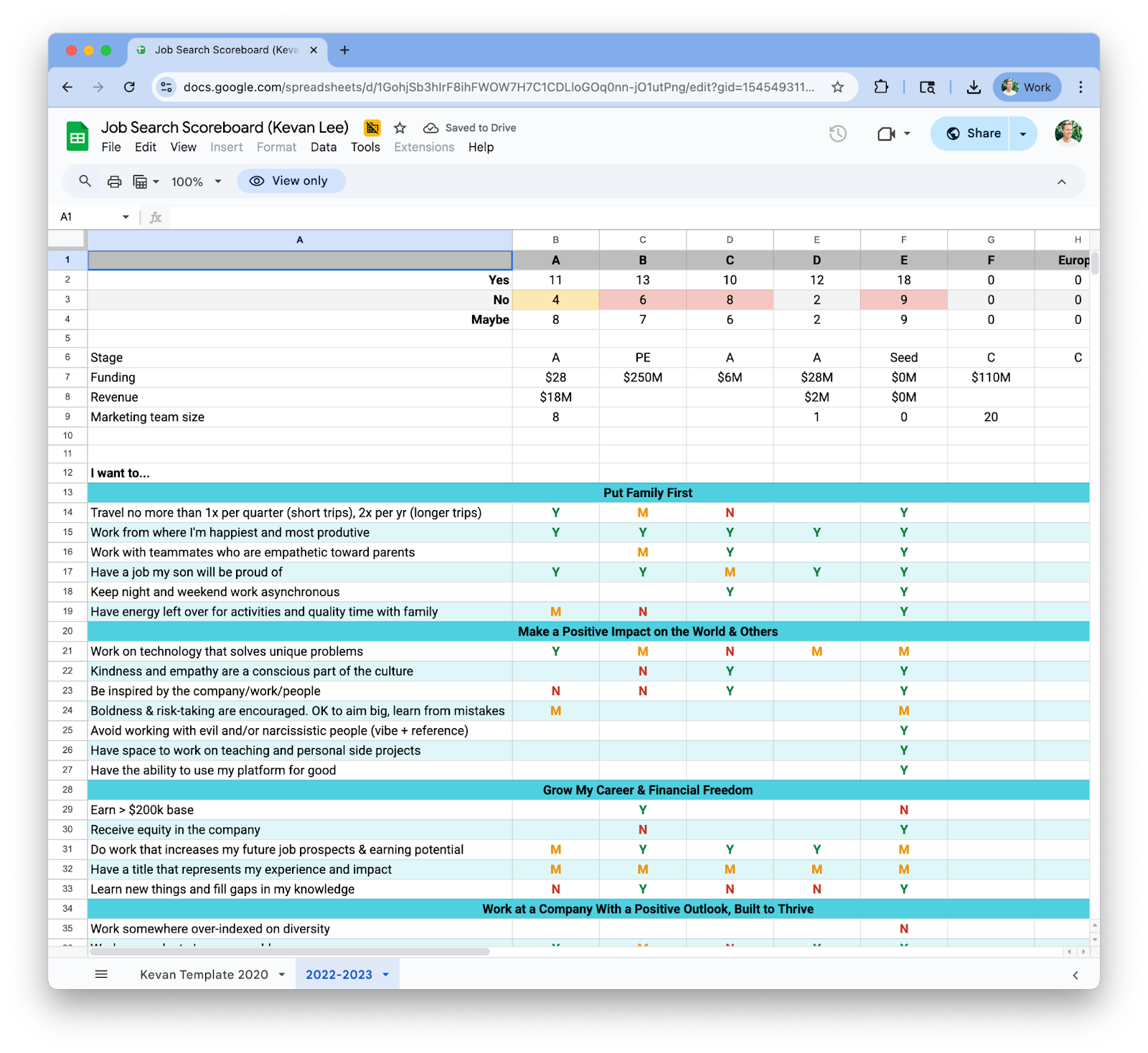
Task: Open the Google account avatar
Action: pyautogui.click(x=1068, y=133)
